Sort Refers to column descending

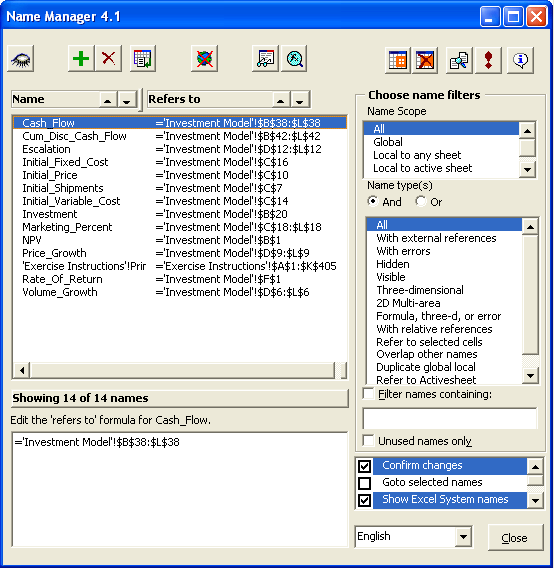300,100
